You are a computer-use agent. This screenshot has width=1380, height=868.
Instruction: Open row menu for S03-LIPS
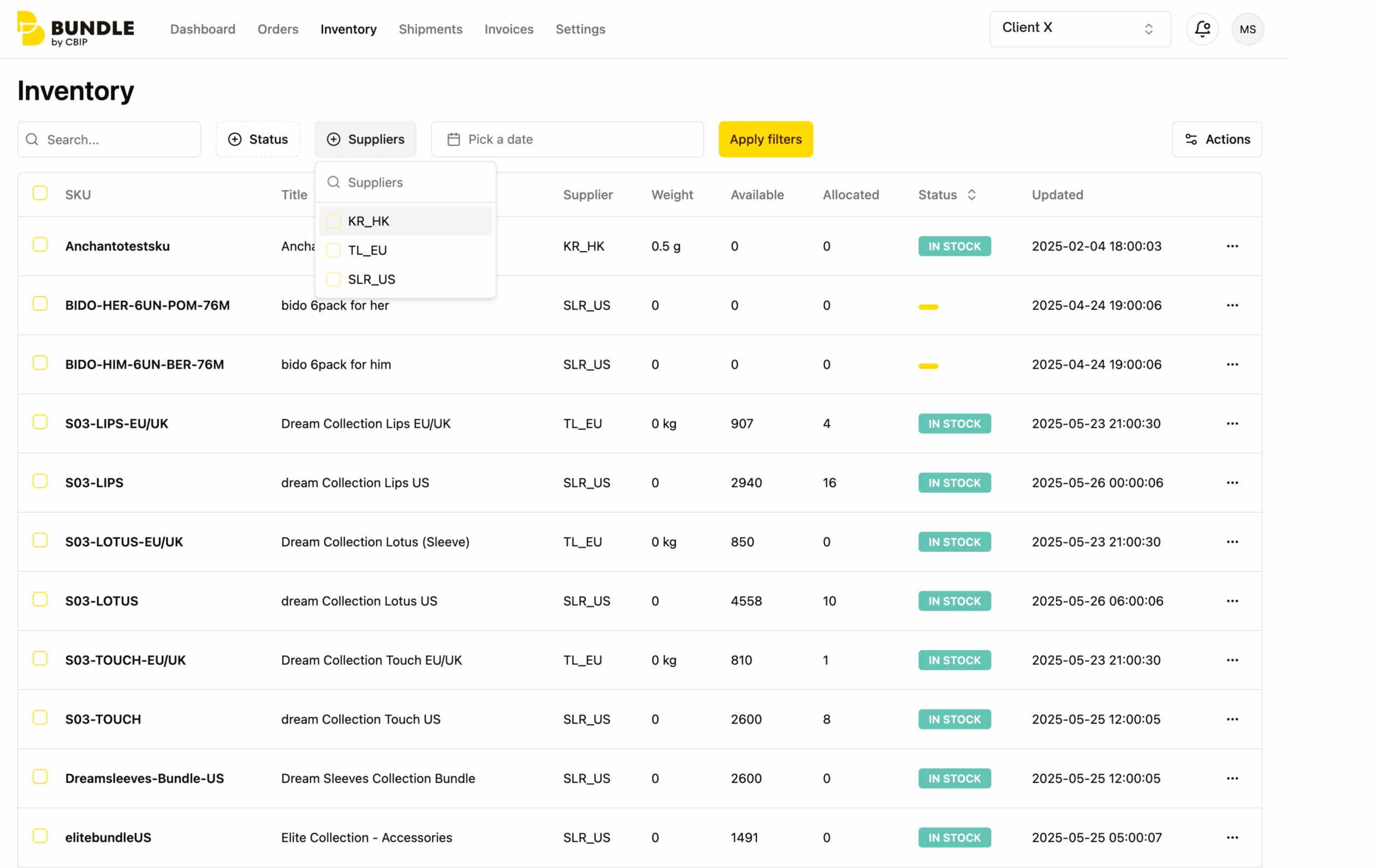pyautogui.click(x=1232, y=482)
